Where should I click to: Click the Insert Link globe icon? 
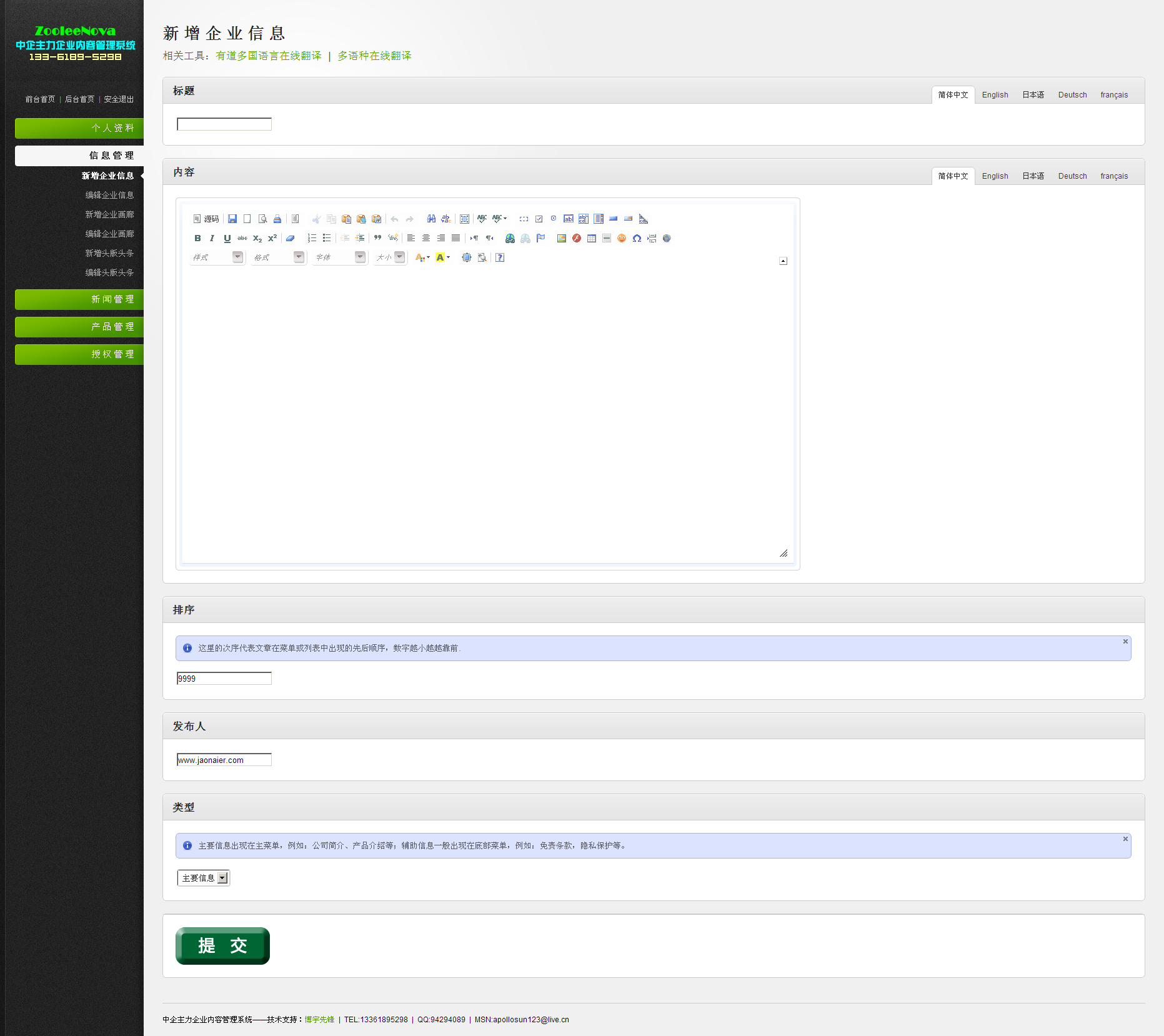coord(510,238)
